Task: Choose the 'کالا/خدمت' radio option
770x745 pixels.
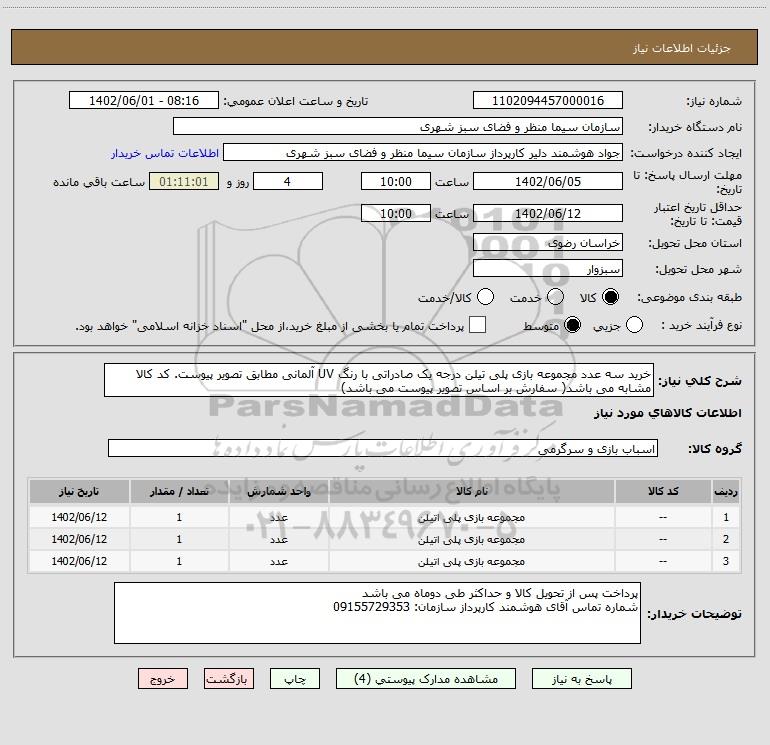Action: 486,298
